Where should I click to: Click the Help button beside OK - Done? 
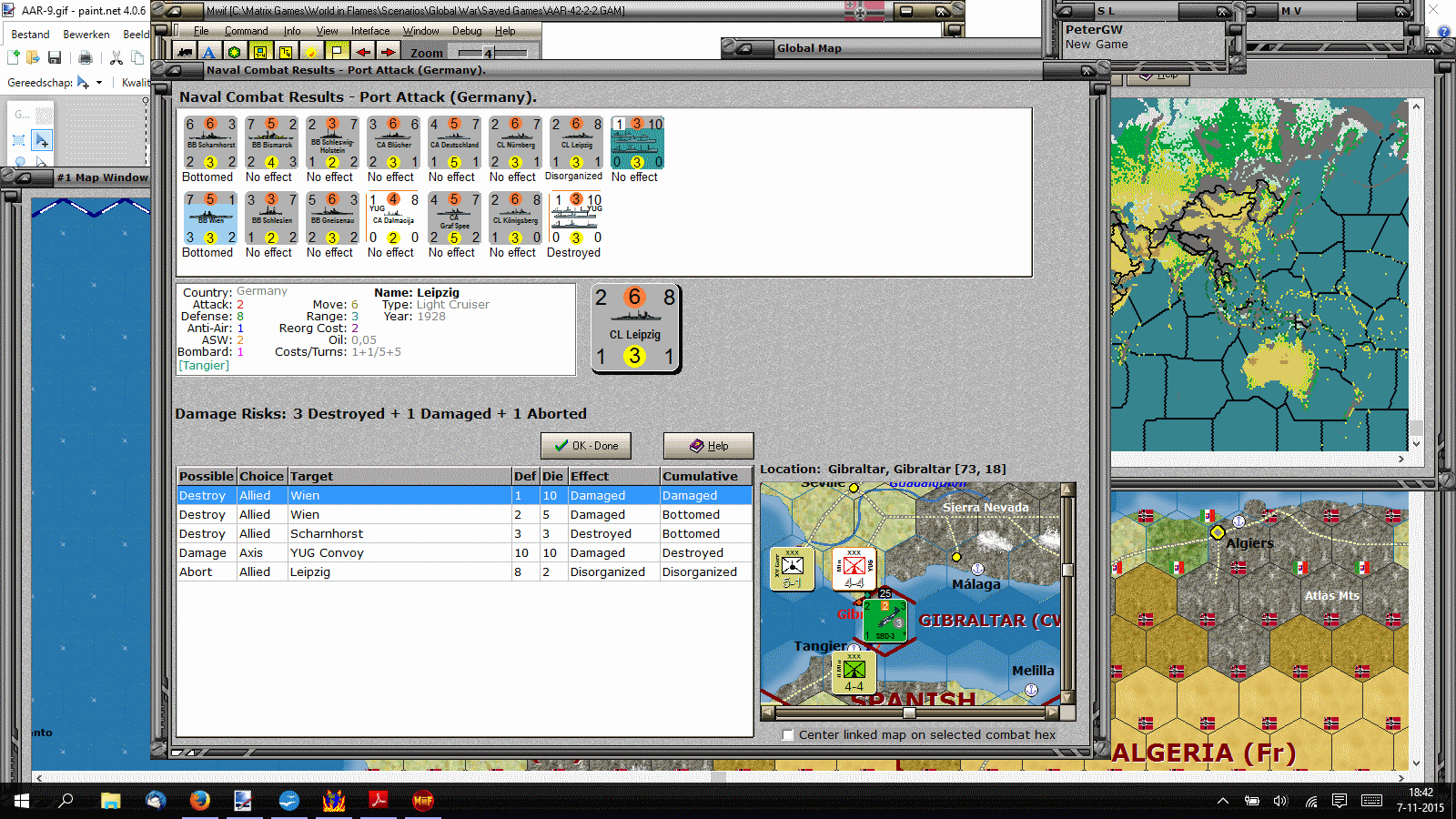pyautogui.click(x=708, y=446)
